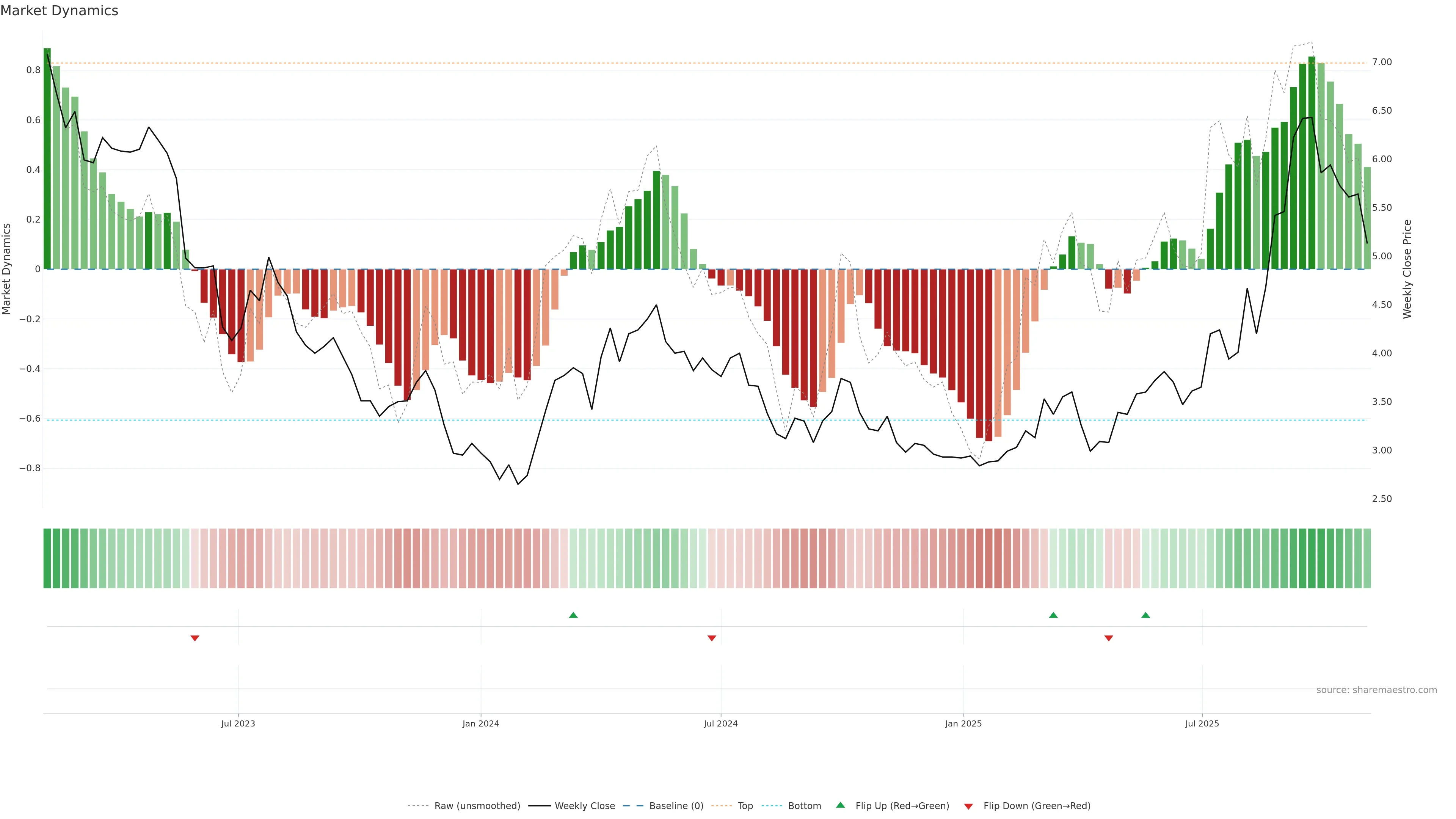Click the green Flip Up marker right after Jan 2025
Viewport: 1456px width, 819px height.
point(1053,615)
